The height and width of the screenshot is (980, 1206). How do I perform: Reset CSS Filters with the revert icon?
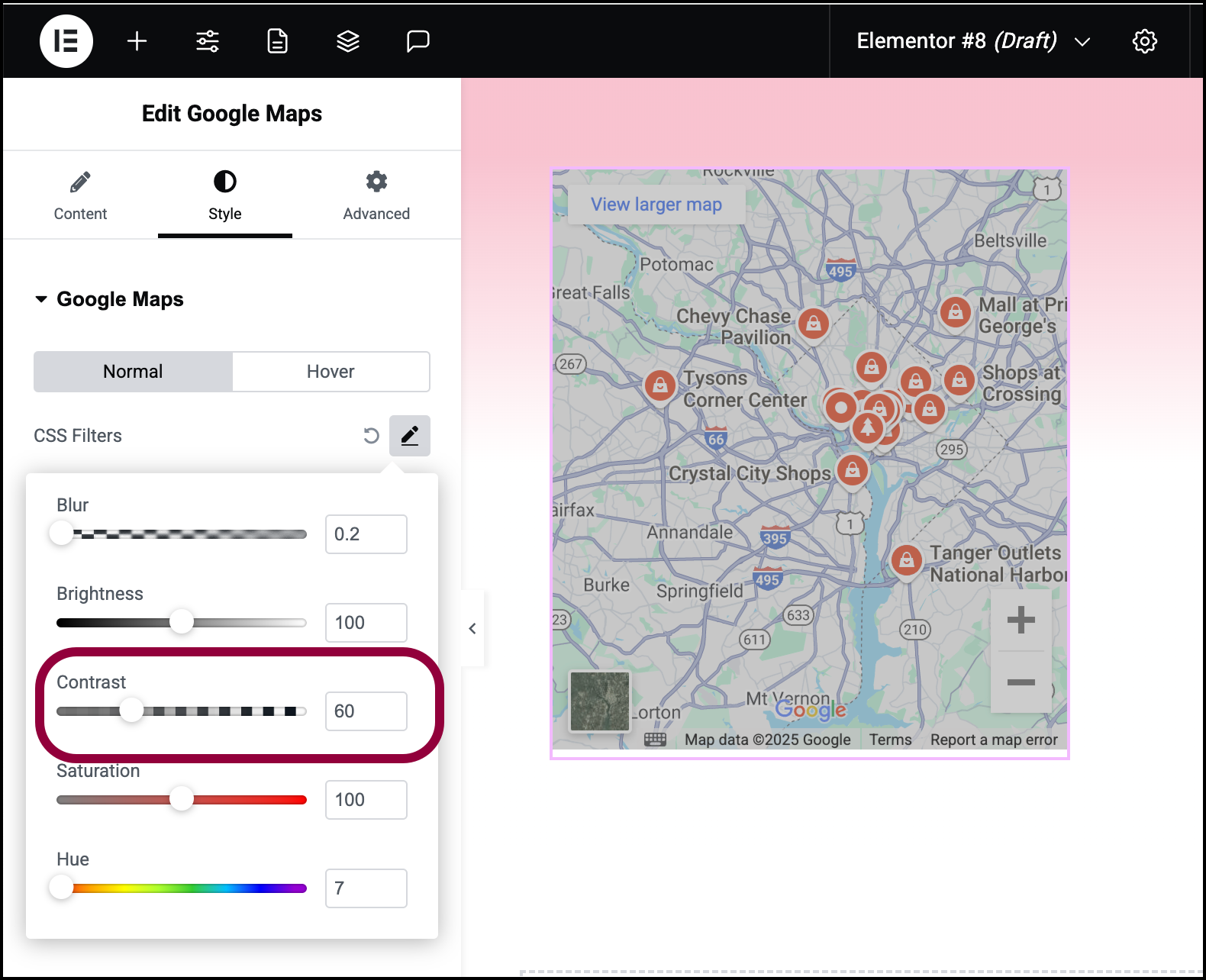[371, 436]
